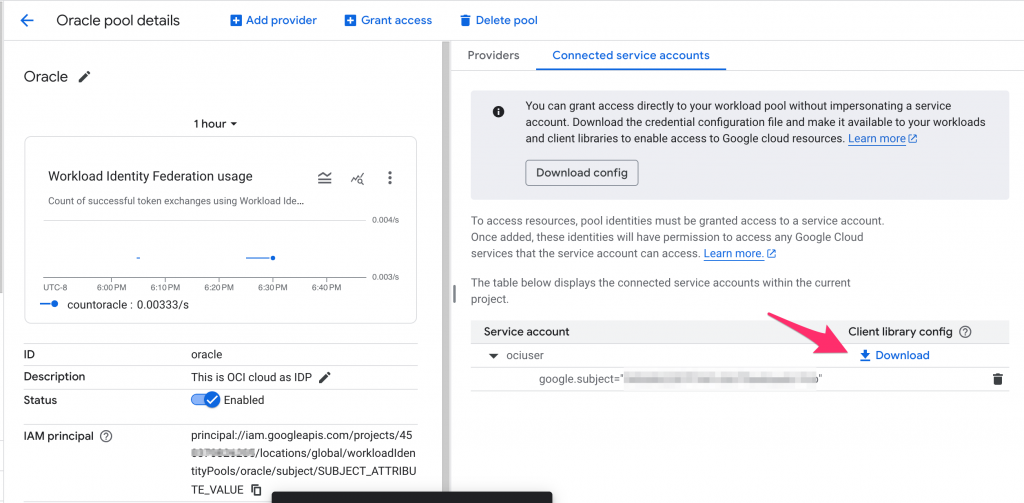The width and height of the screenshot is (1024, 503).
Task: Click the back arrow icon
Action: point(27,20)
